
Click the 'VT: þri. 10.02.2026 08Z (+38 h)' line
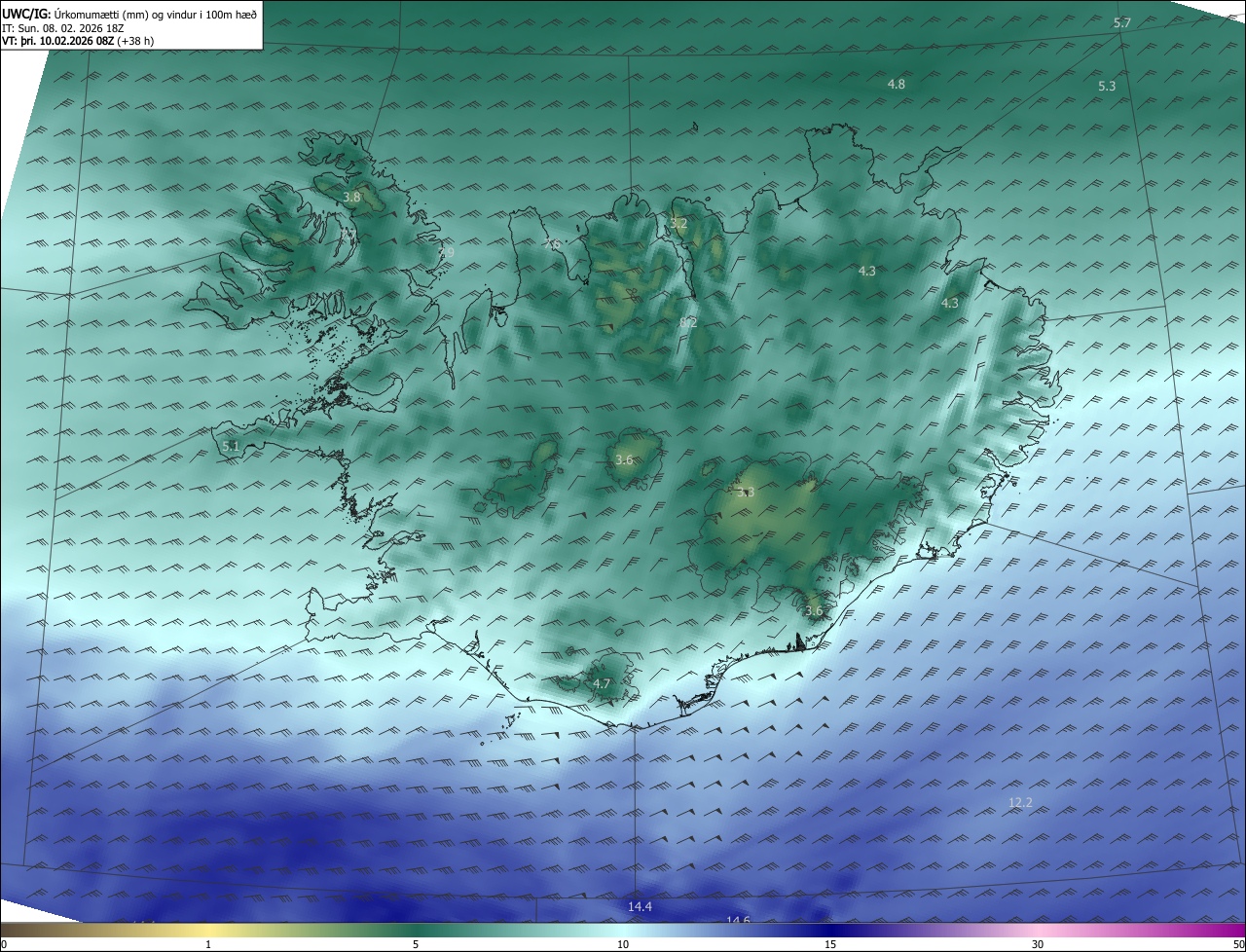(x=78, y=41)
